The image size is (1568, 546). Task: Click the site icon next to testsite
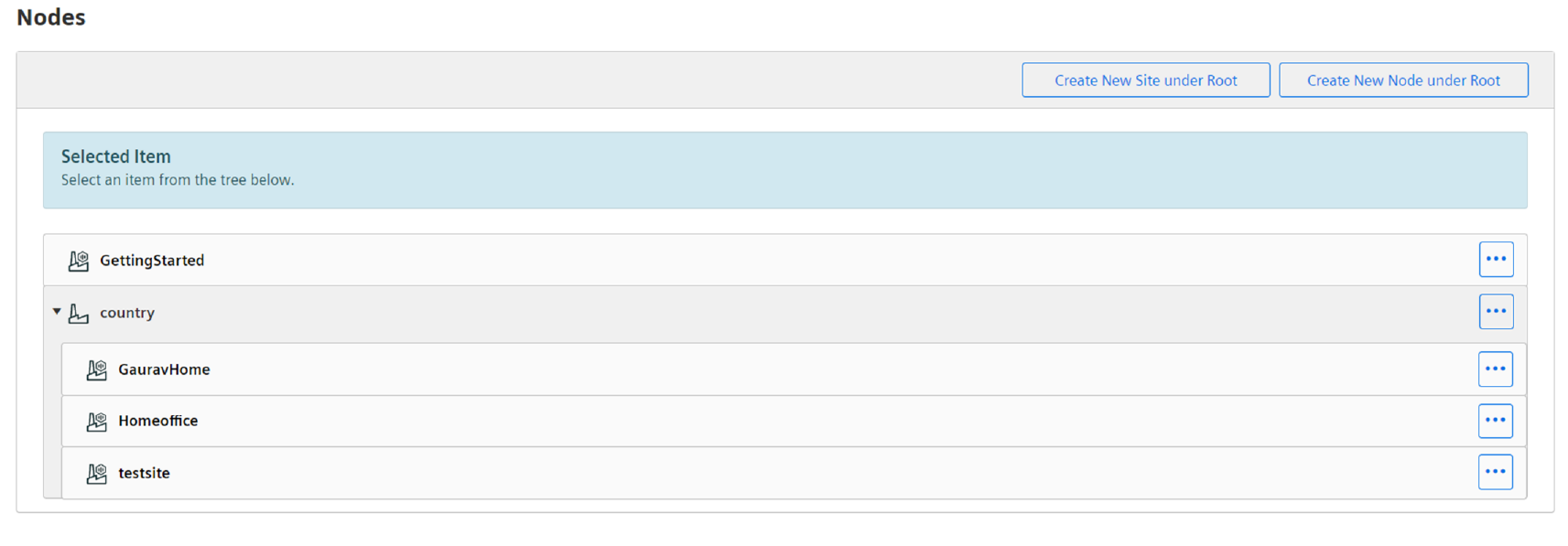96,473
